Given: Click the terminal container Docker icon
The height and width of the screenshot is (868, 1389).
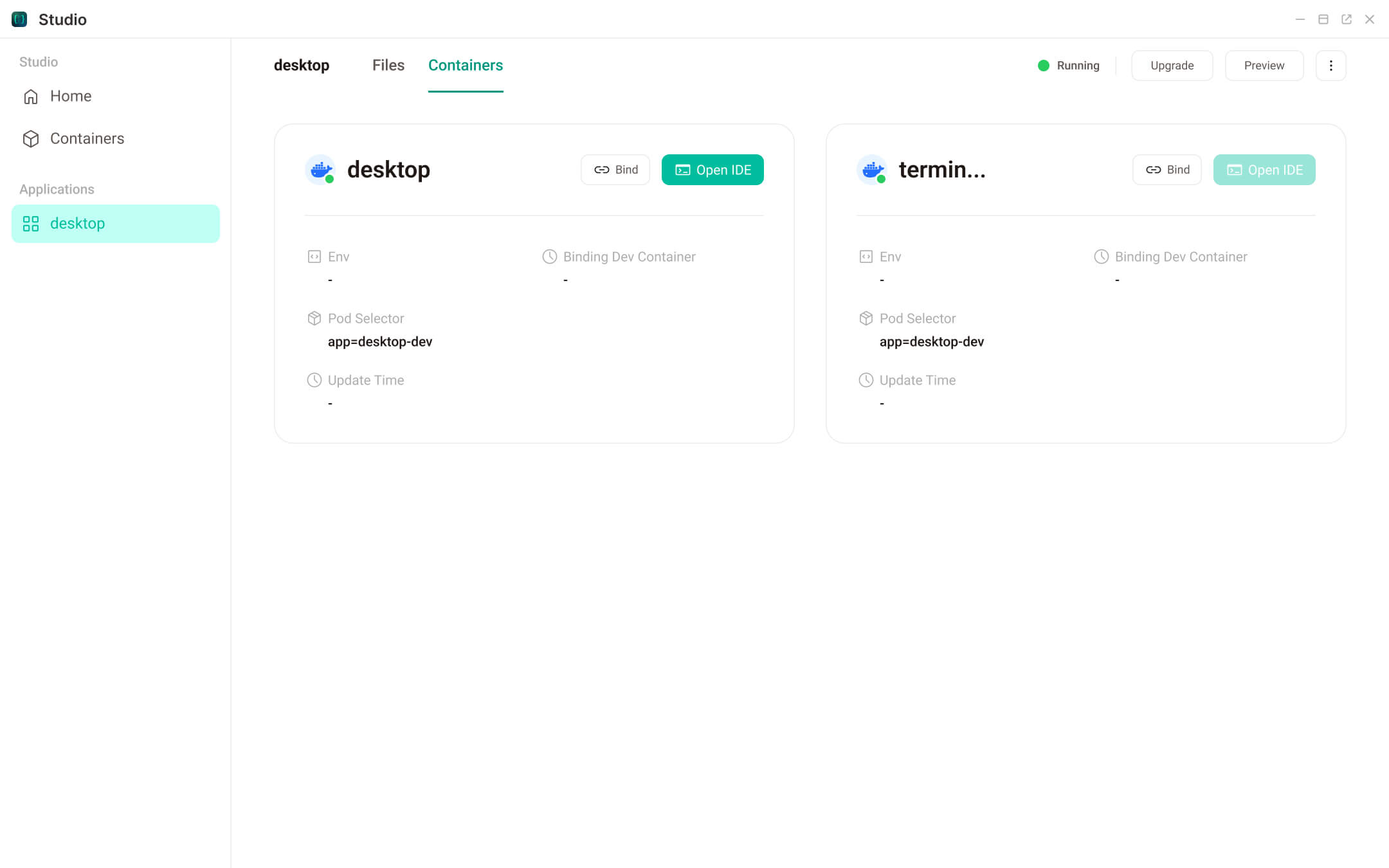Looking at the screenshot, I should click(872, 170).
